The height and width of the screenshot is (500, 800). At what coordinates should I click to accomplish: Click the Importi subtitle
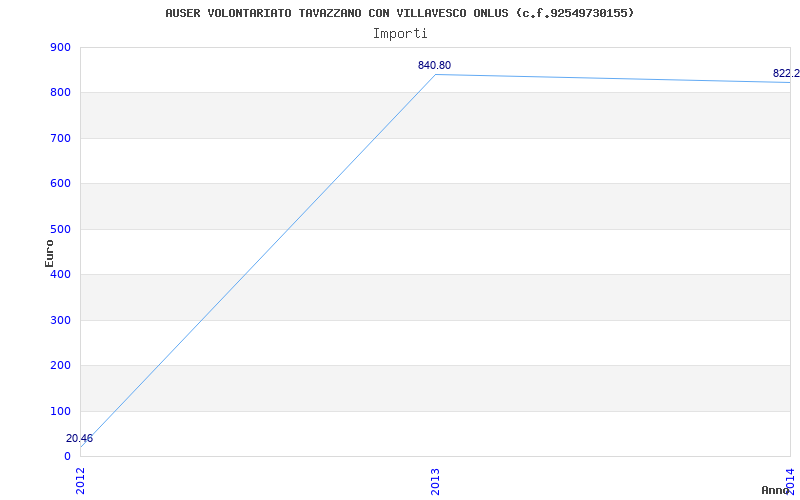(x=400, y=34)
